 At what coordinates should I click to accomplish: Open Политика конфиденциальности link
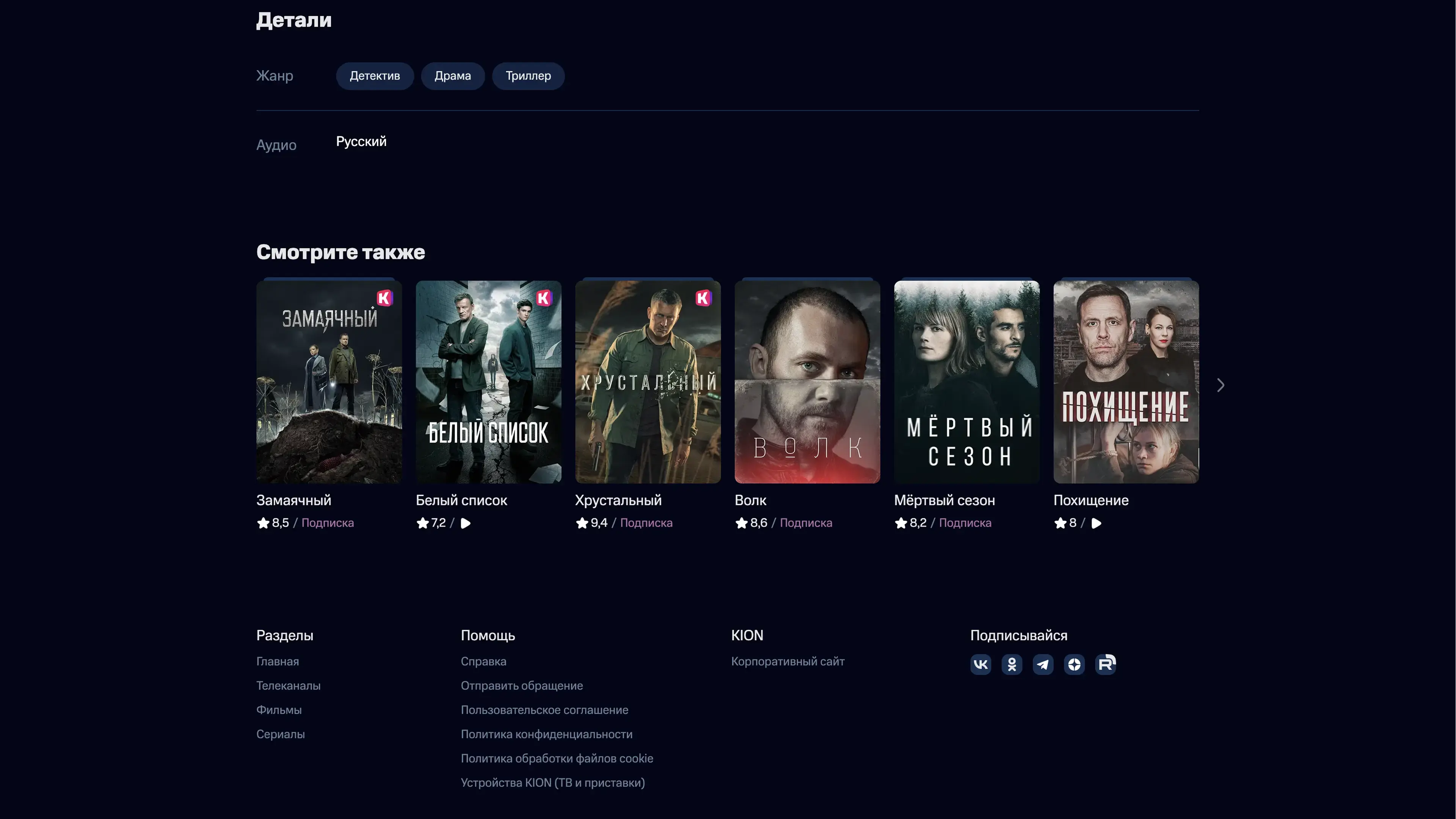(546, 734)
